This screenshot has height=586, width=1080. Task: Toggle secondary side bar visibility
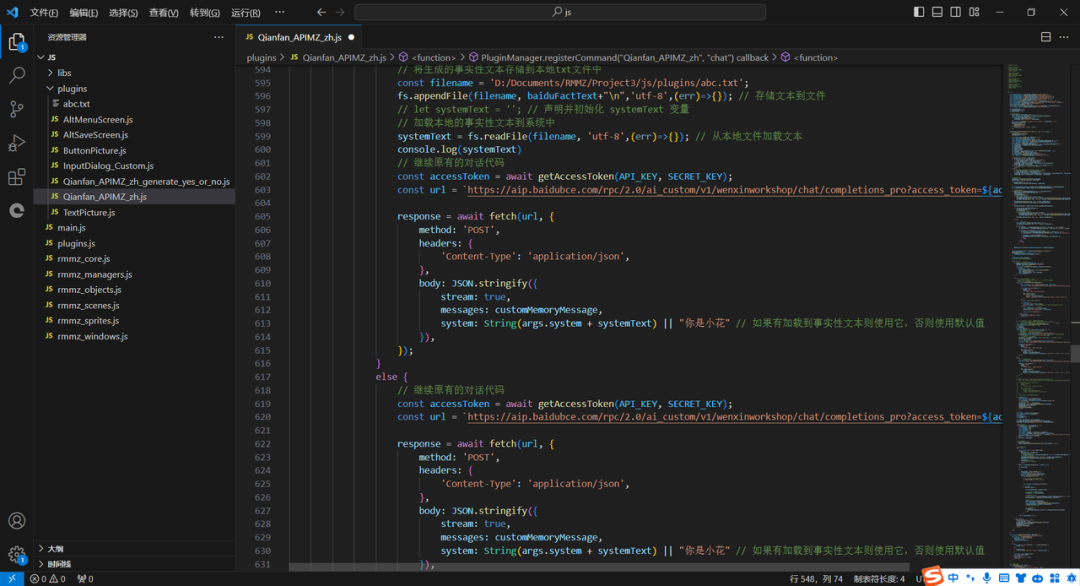955,12
